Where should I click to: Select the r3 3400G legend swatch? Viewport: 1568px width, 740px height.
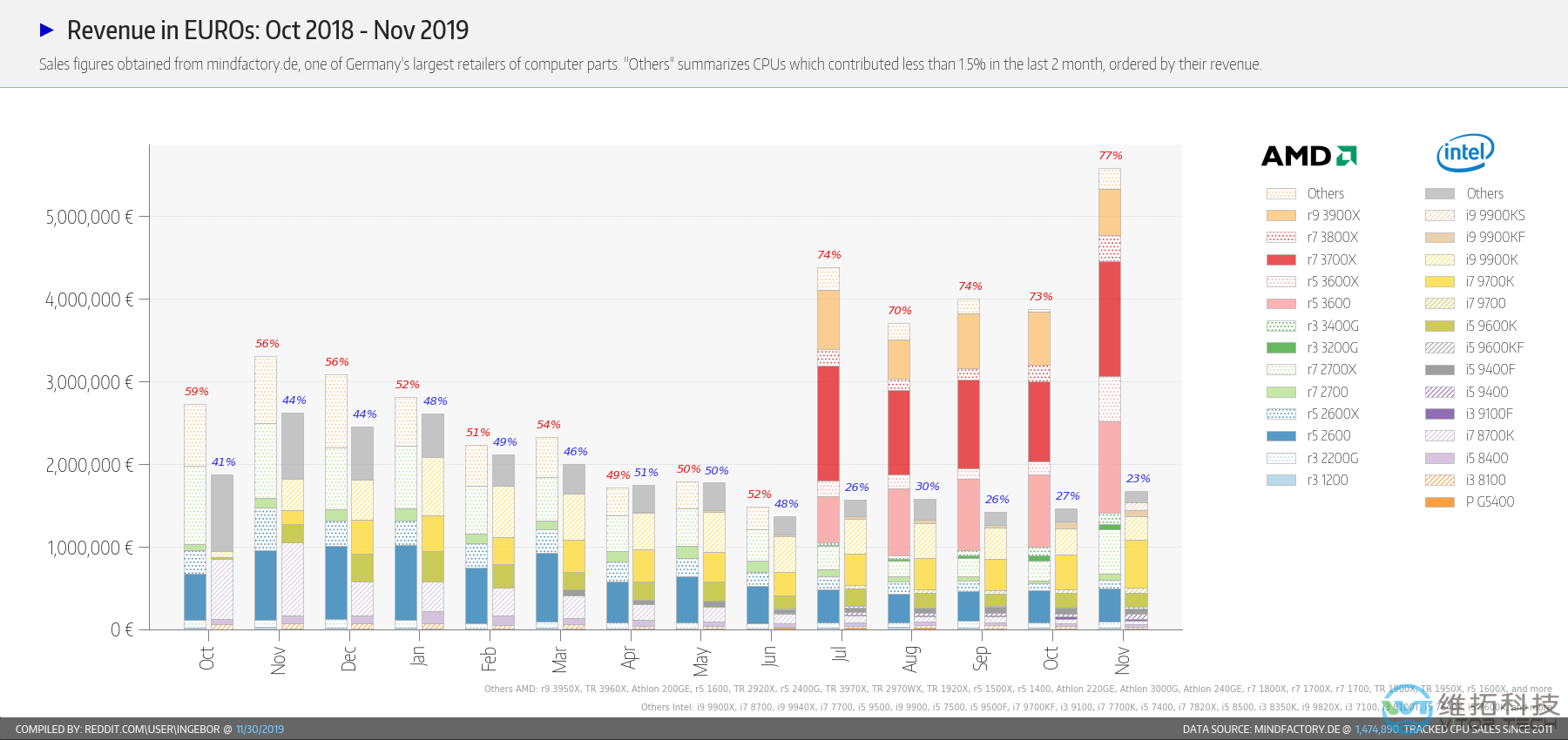point(1281,326)
